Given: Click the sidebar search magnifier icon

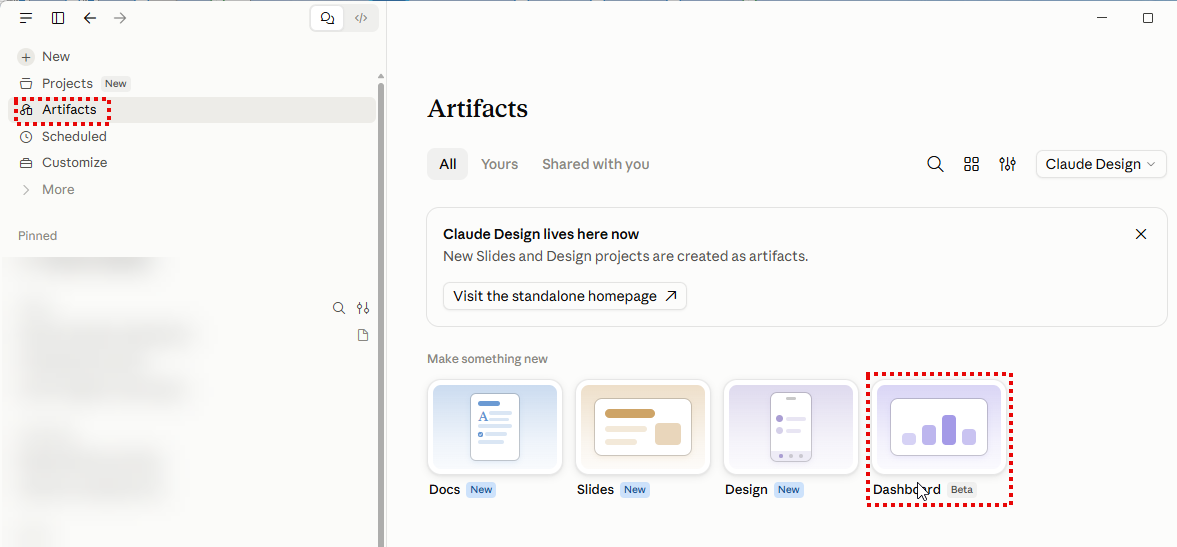Looking at the screenshot, I should [339, 308].
